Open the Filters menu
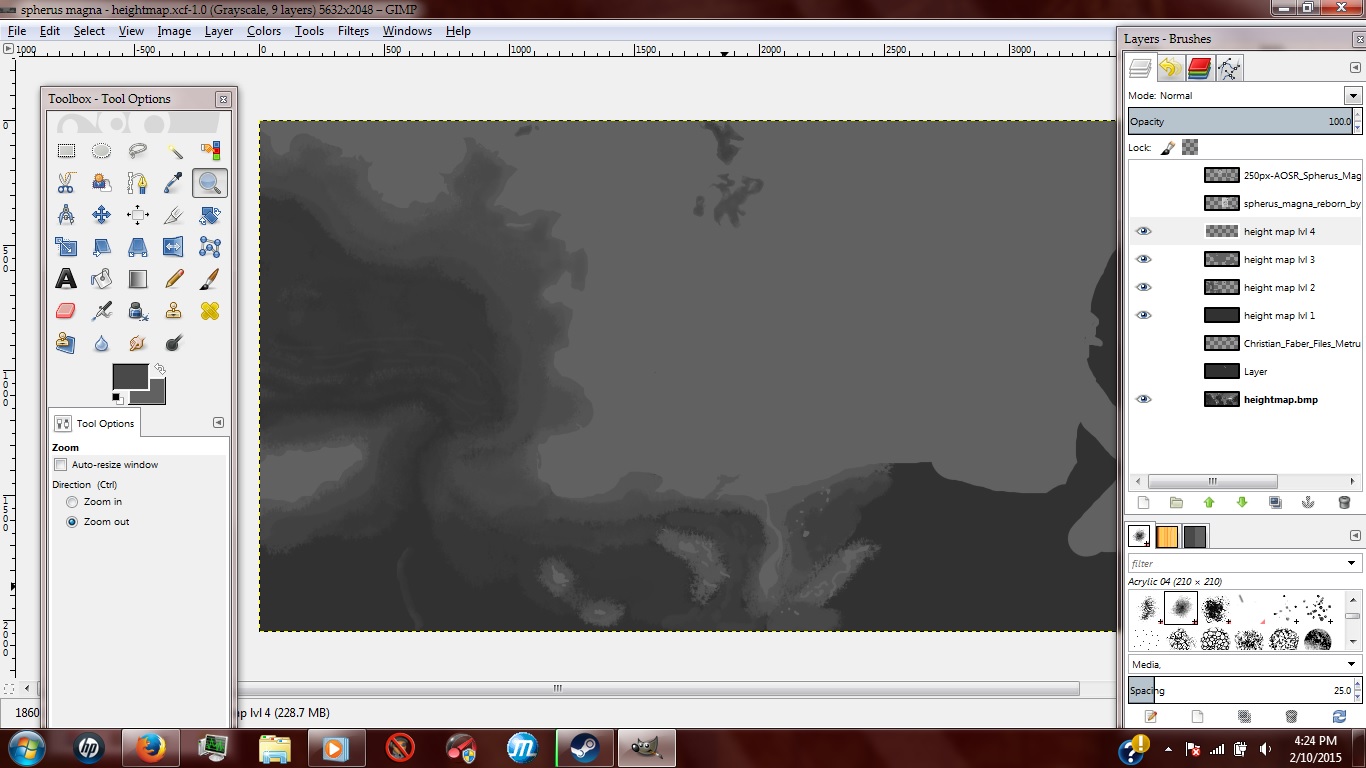1366x768 pixels. (352, 31)
